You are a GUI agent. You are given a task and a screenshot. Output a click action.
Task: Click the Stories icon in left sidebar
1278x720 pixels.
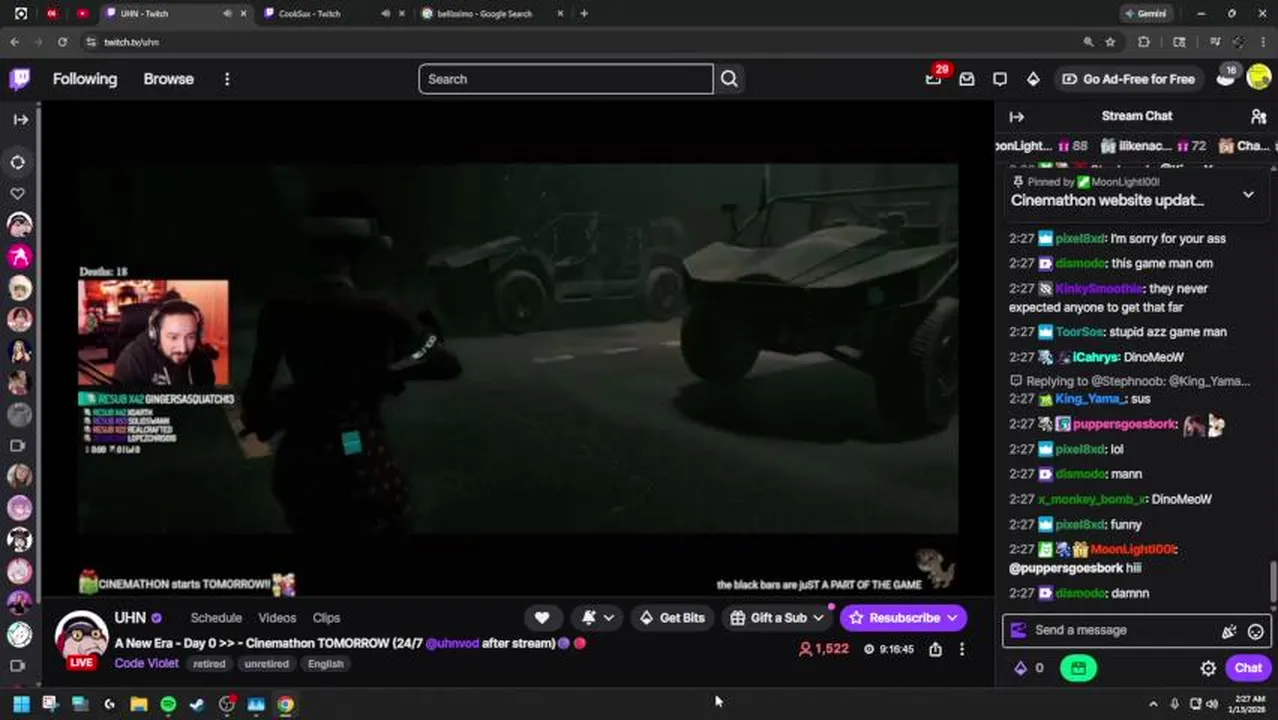click(x=18, y=162)
